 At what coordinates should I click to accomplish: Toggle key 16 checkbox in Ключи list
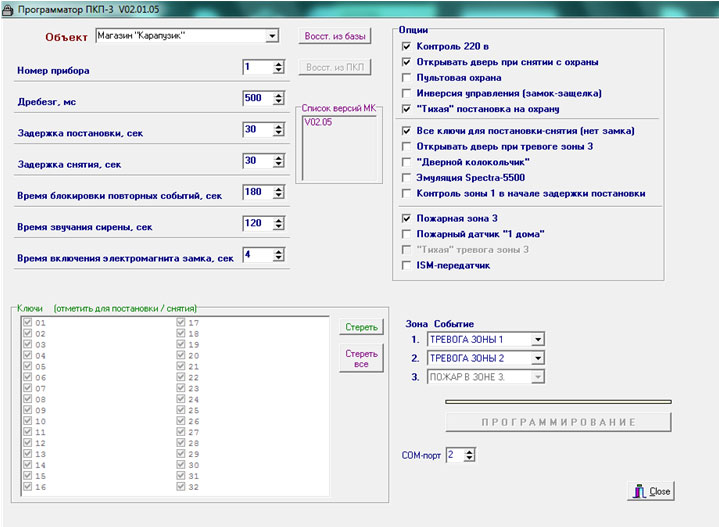28,486
